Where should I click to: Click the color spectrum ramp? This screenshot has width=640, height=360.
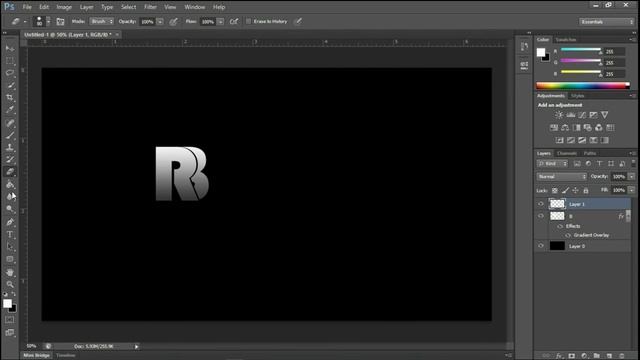[x=583, y=86]
